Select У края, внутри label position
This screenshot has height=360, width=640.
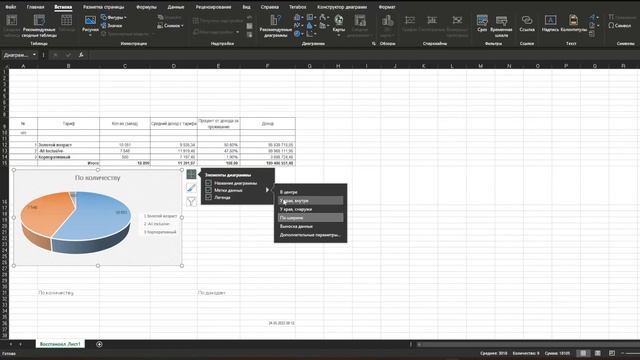coord(310,200)
